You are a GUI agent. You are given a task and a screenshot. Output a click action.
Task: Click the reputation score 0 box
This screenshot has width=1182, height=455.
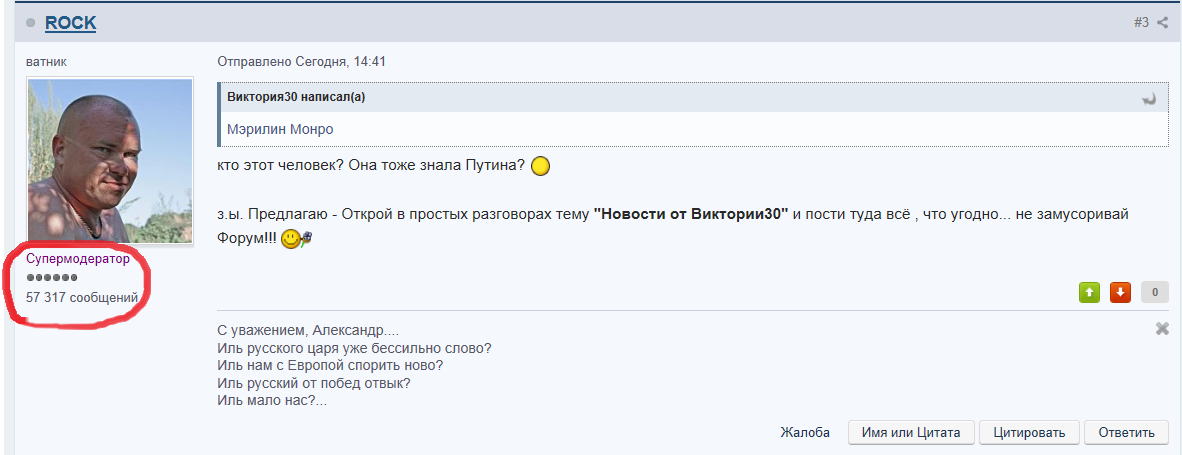pos(1155,292)
